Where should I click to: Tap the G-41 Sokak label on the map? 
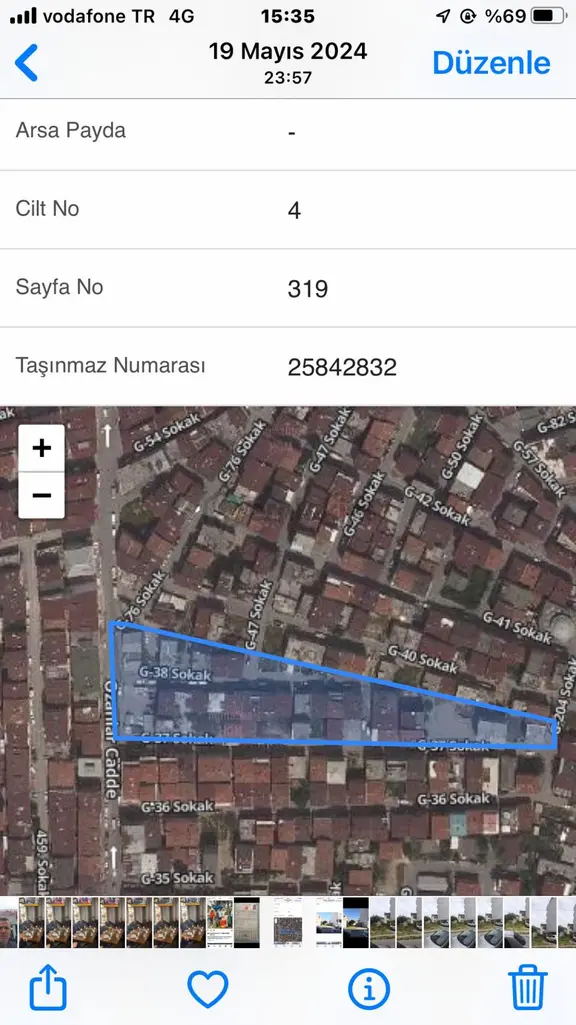tap(517, 626)
